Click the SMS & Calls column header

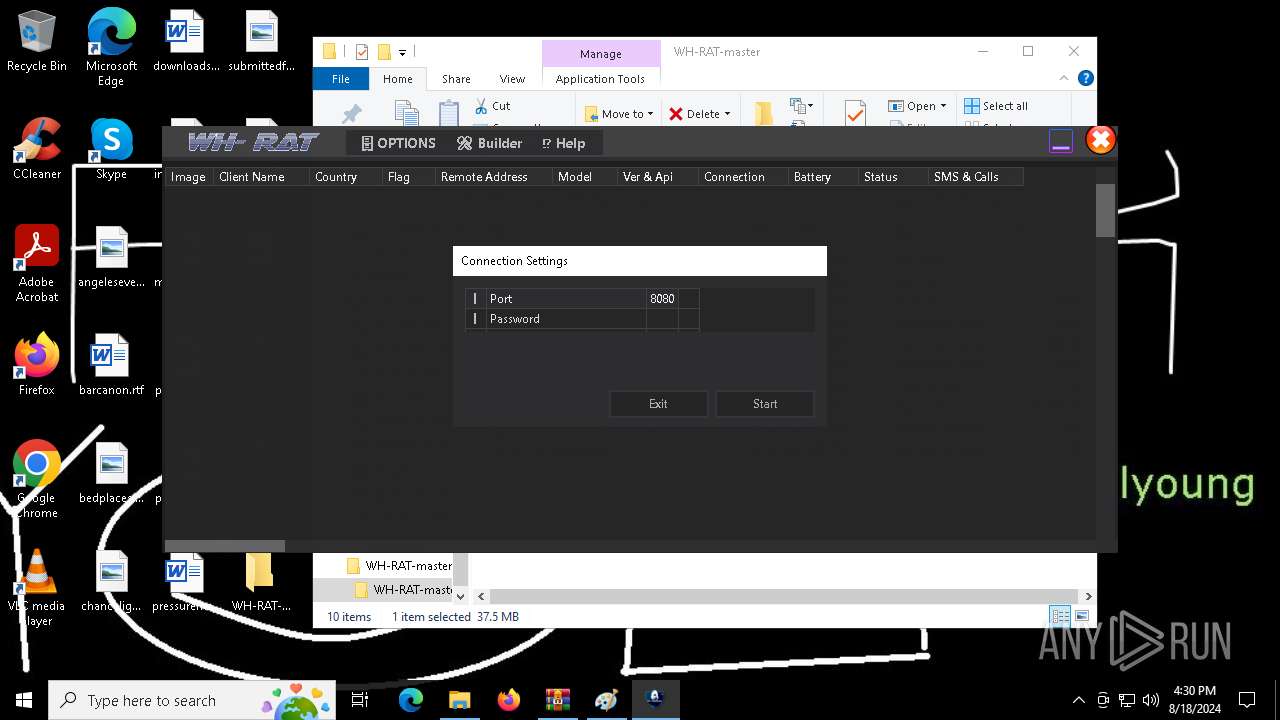976,177
